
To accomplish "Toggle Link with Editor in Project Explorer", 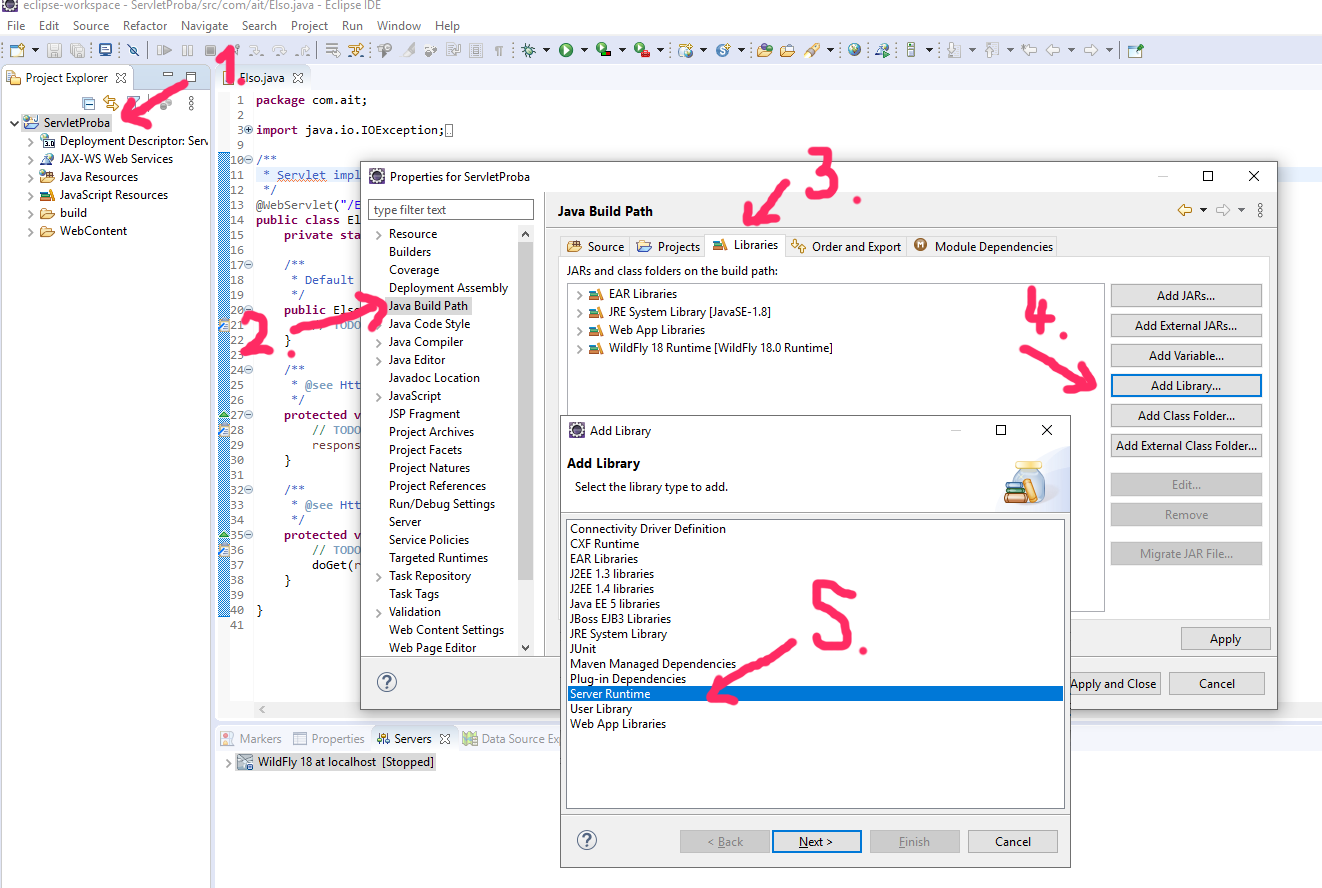I will tap(111, 102).
